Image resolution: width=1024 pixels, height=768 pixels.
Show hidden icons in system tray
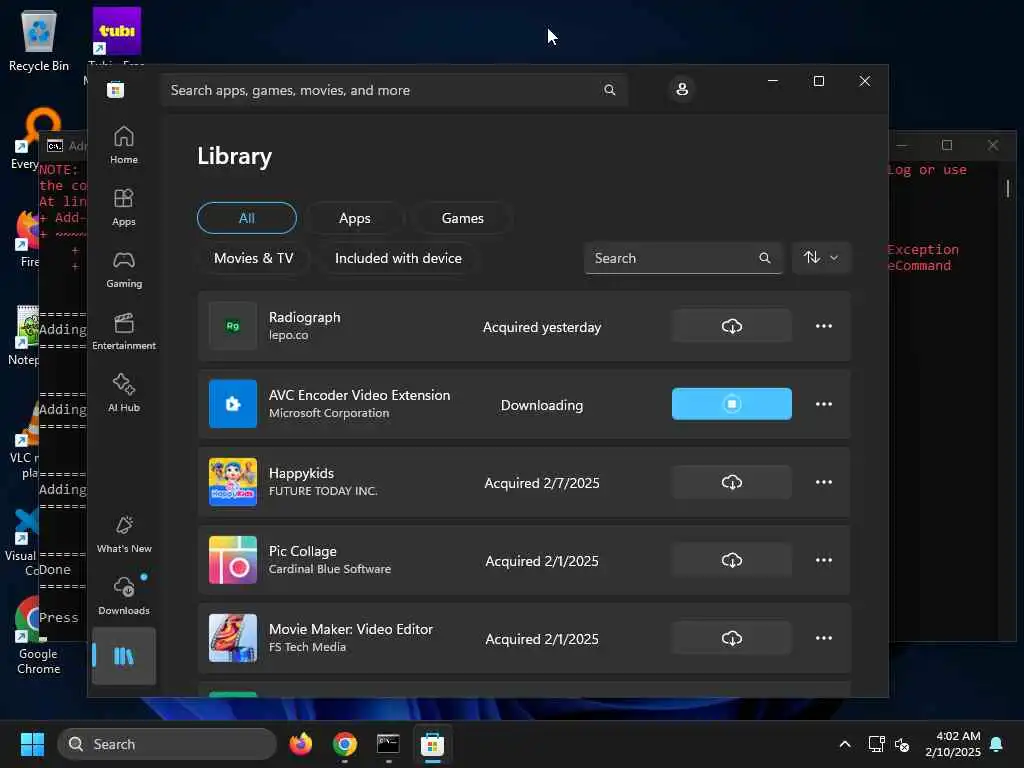844,744
